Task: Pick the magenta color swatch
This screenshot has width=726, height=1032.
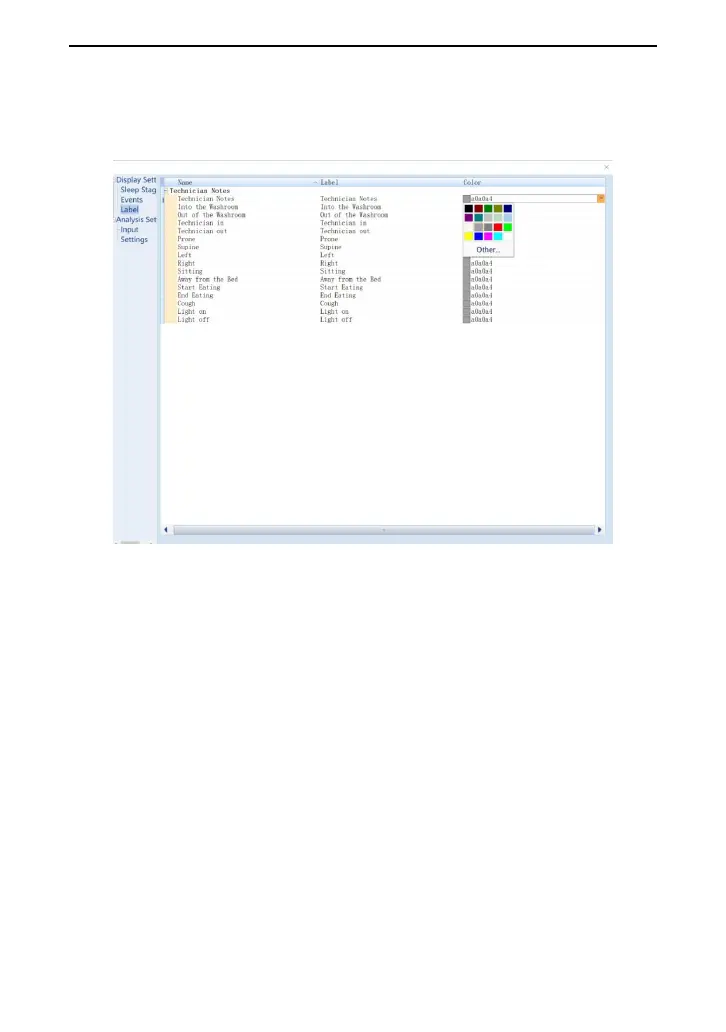Action: coord(488,236)
